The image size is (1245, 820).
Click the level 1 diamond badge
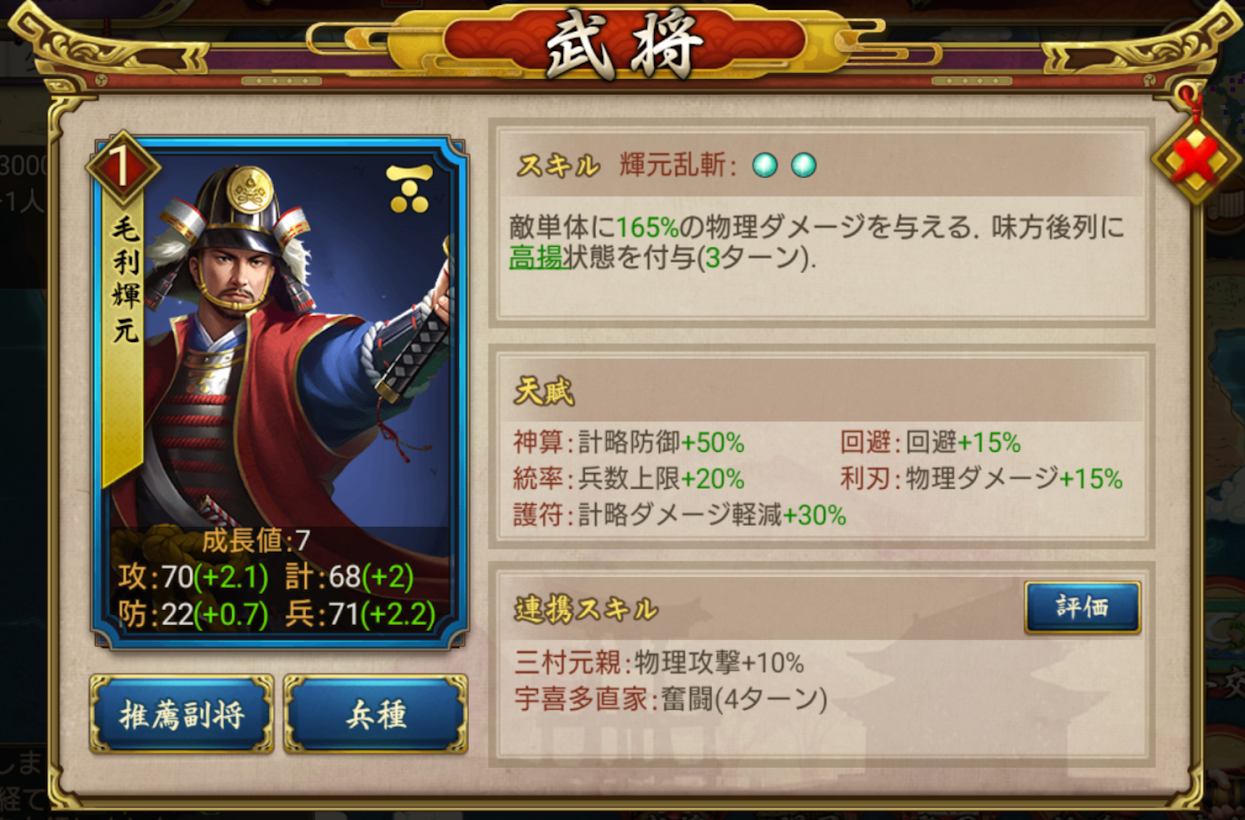tap(123, 168)
